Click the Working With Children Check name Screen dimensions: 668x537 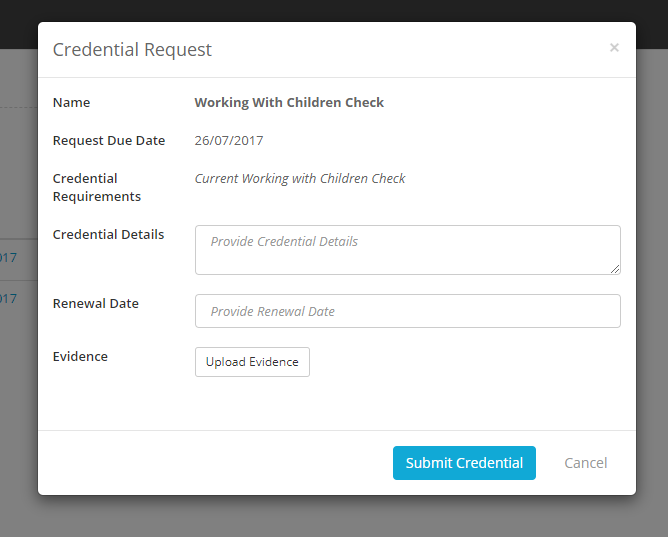[x=289, y=102]
